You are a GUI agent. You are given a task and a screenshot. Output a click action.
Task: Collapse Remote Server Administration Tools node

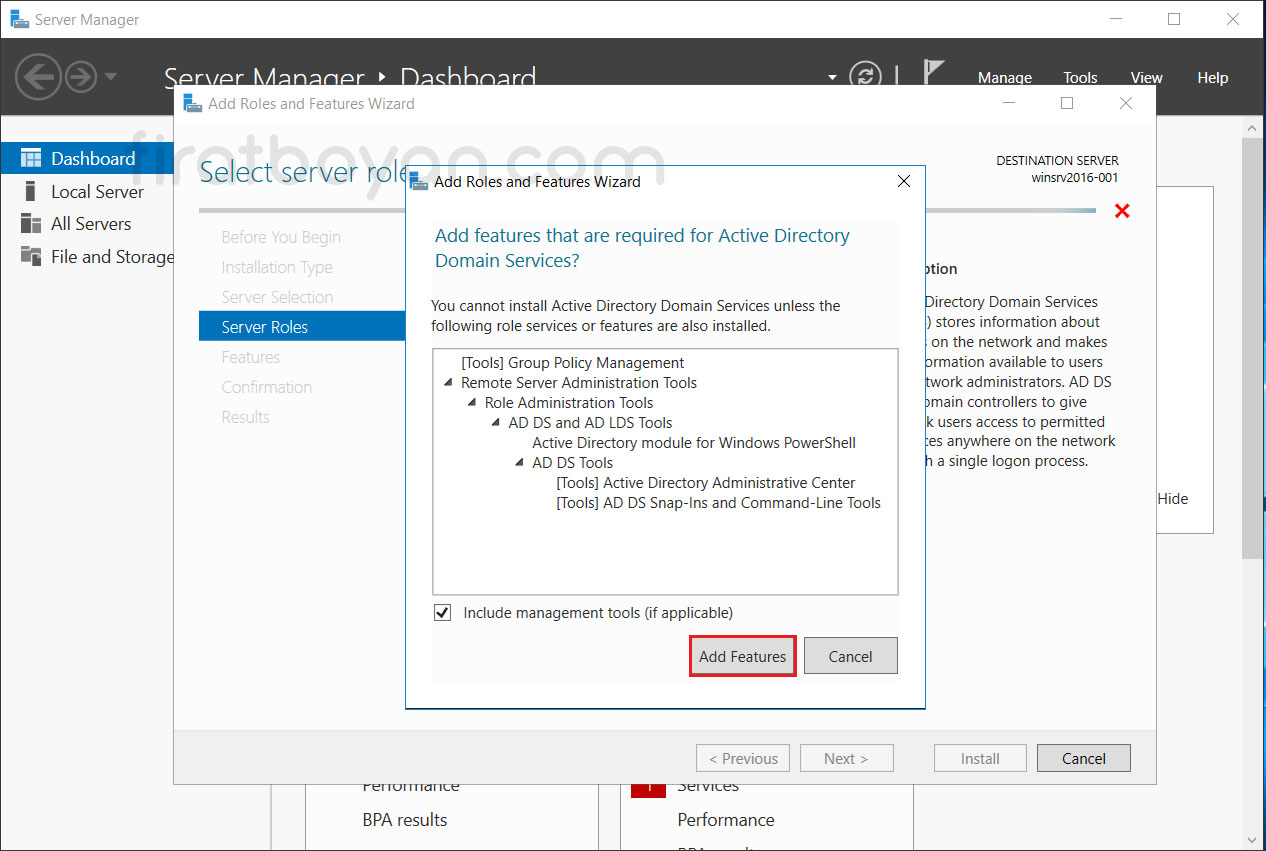click(x=447, y=383)
